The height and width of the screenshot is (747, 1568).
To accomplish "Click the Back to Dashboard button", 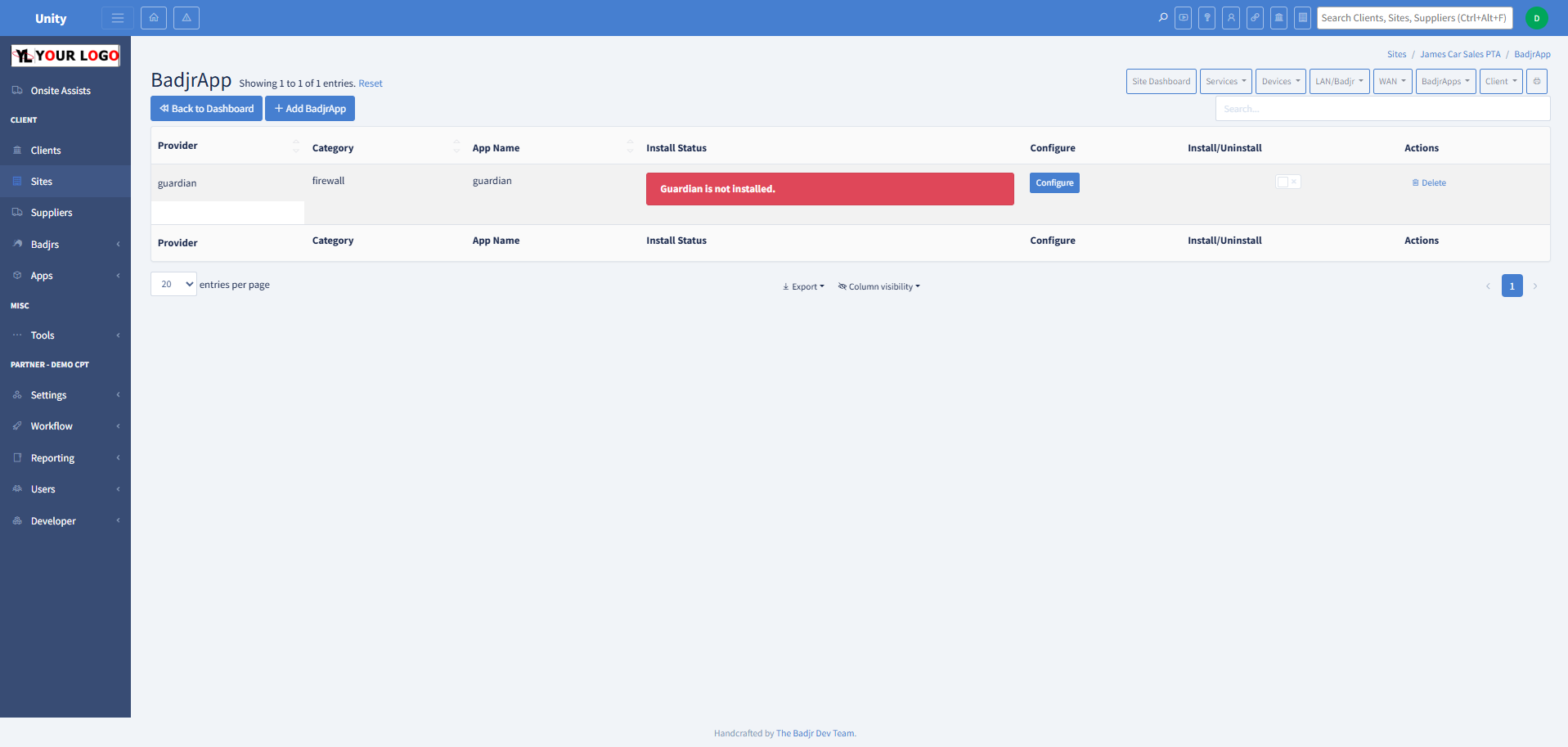I will pos(206,109).
